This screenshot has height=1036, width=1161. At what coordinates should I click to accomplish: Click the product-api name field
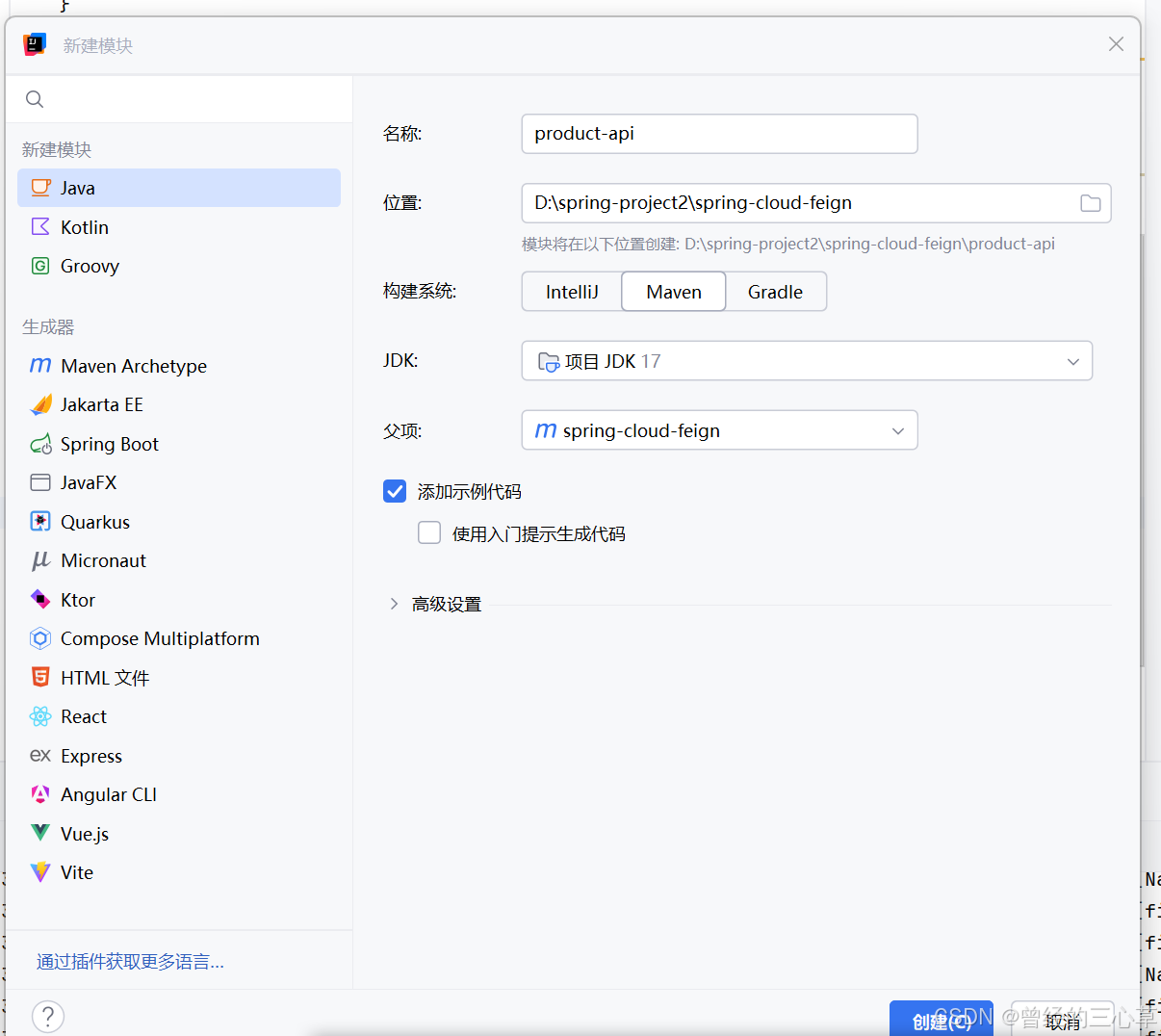(x=719, y=134)
